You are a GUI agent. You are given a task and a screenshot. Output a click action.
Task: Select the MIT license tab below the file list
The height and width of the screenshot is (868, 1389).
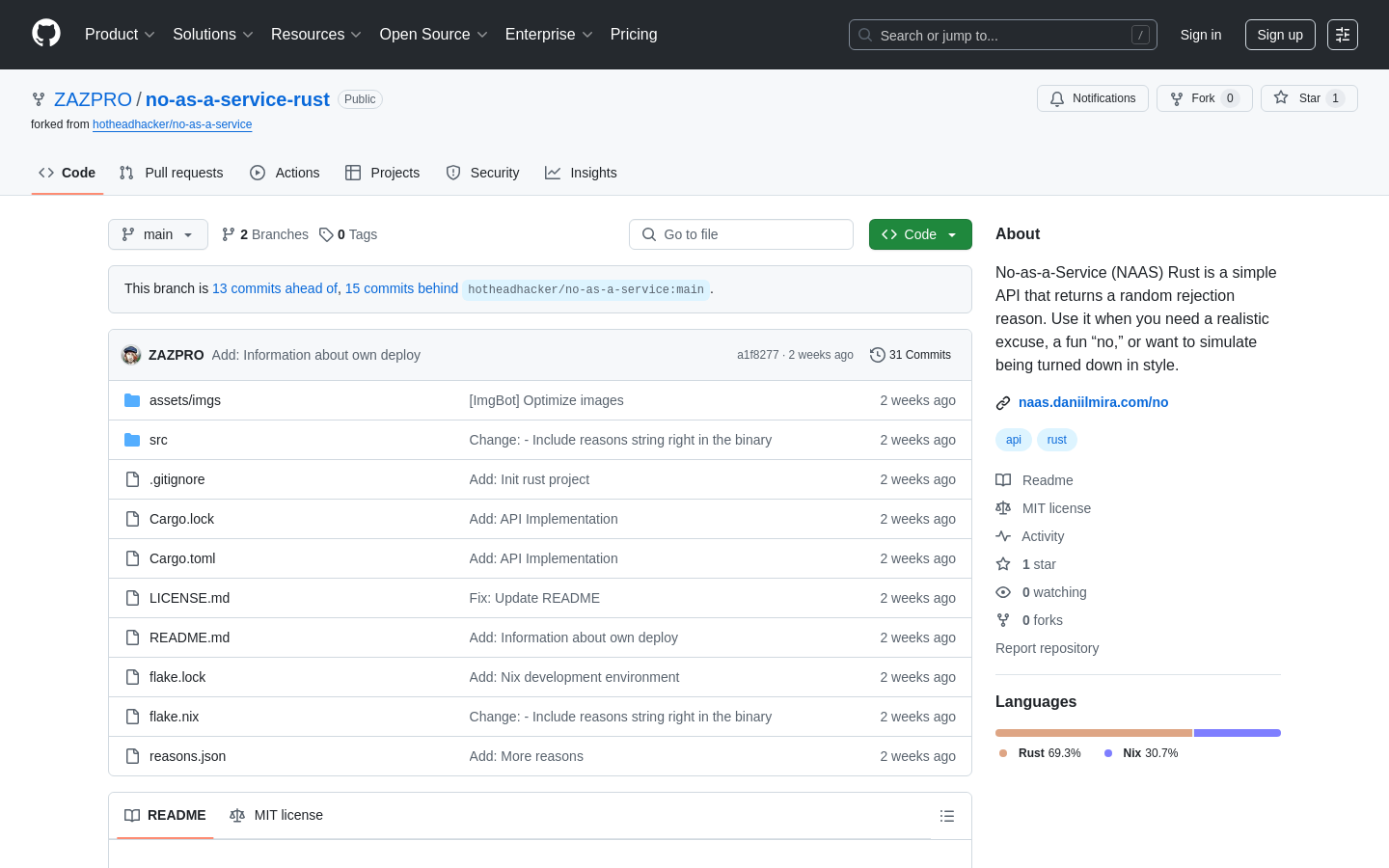[x=276, y=816]
